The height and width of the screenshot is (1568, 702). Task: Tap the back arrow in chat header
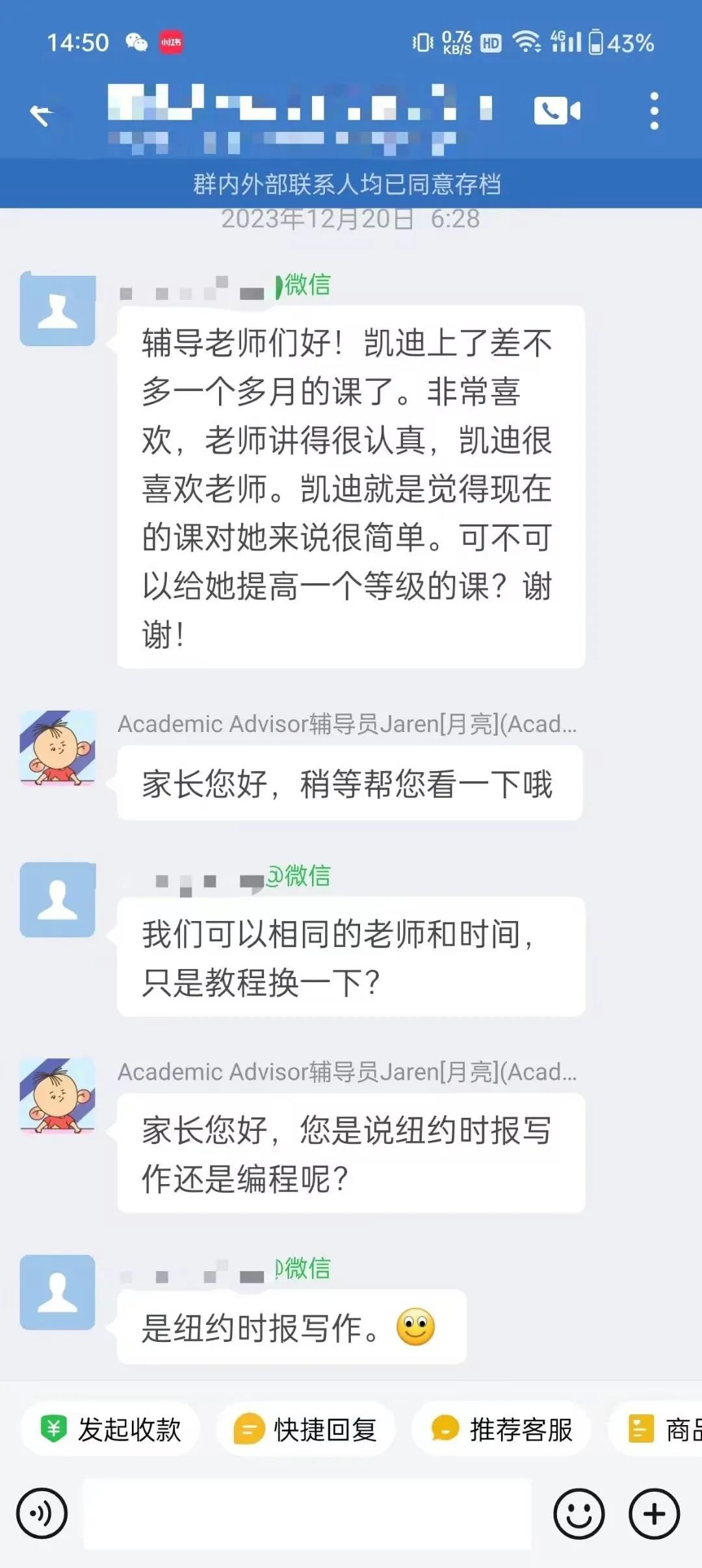[x=42, y=114]
